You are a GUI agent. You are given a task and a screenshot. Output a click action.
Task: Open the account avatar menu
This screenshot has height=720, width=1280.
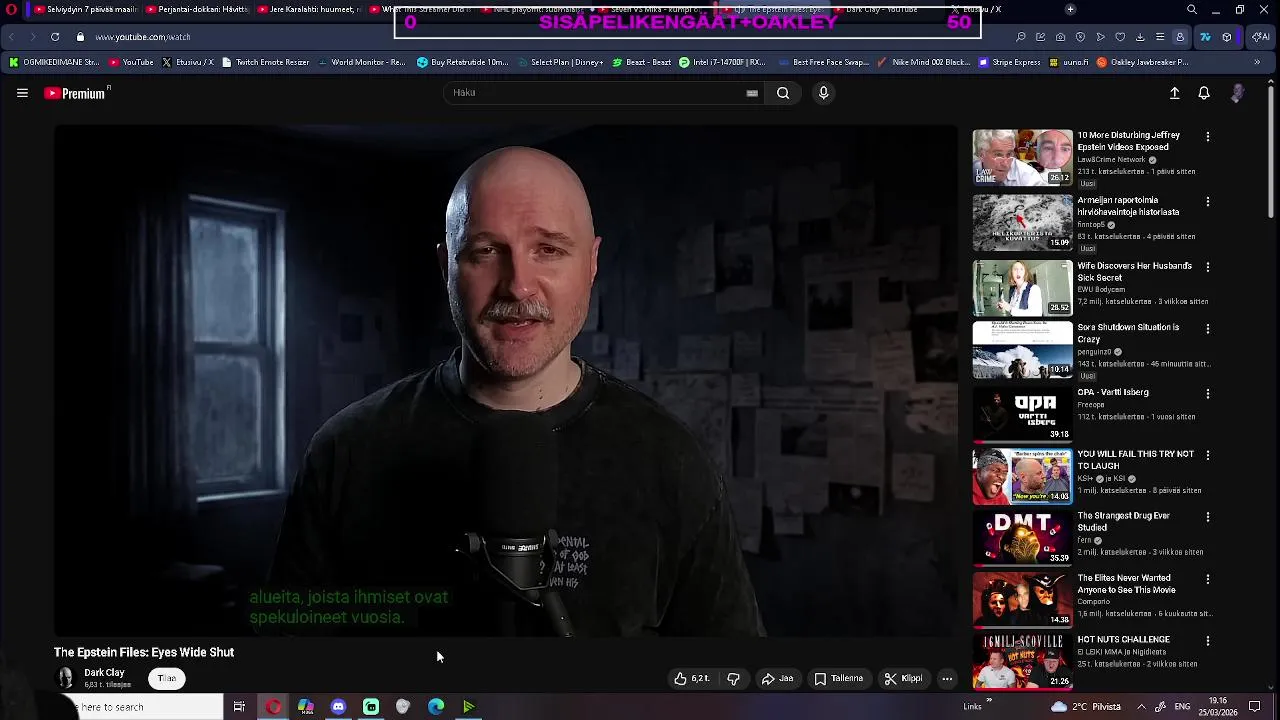1237,93
